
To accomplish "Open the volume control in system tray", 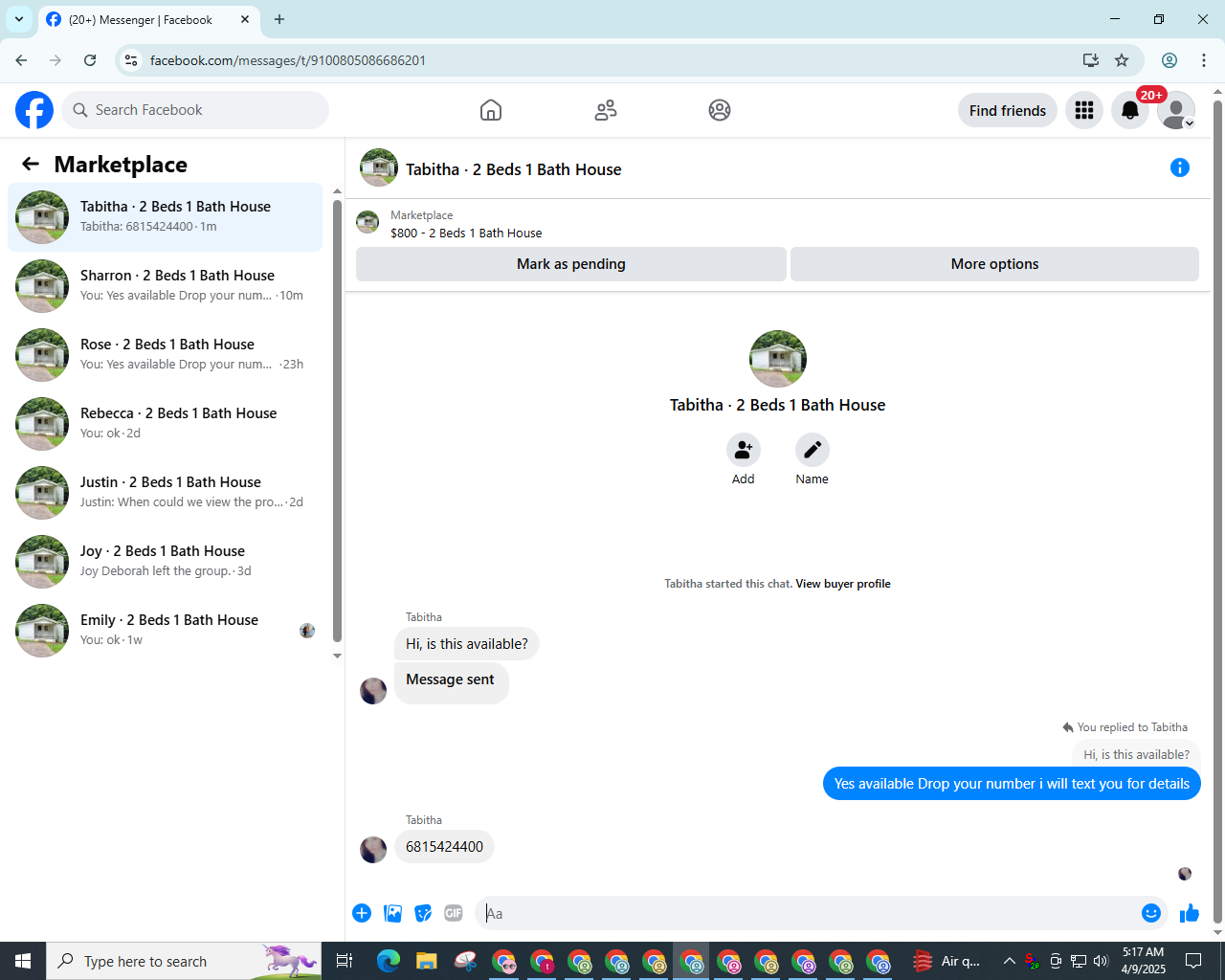I will coord(1102,961).
